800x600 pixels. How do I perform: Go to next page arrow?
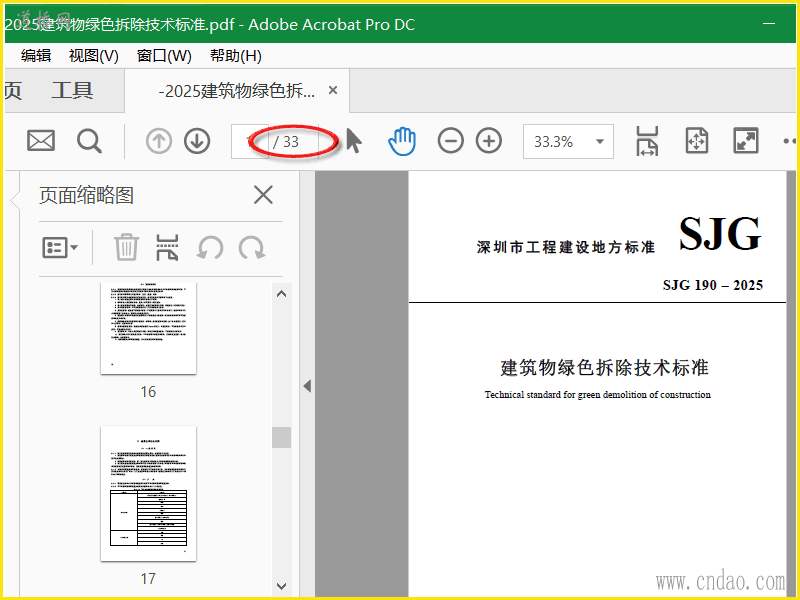197,141
